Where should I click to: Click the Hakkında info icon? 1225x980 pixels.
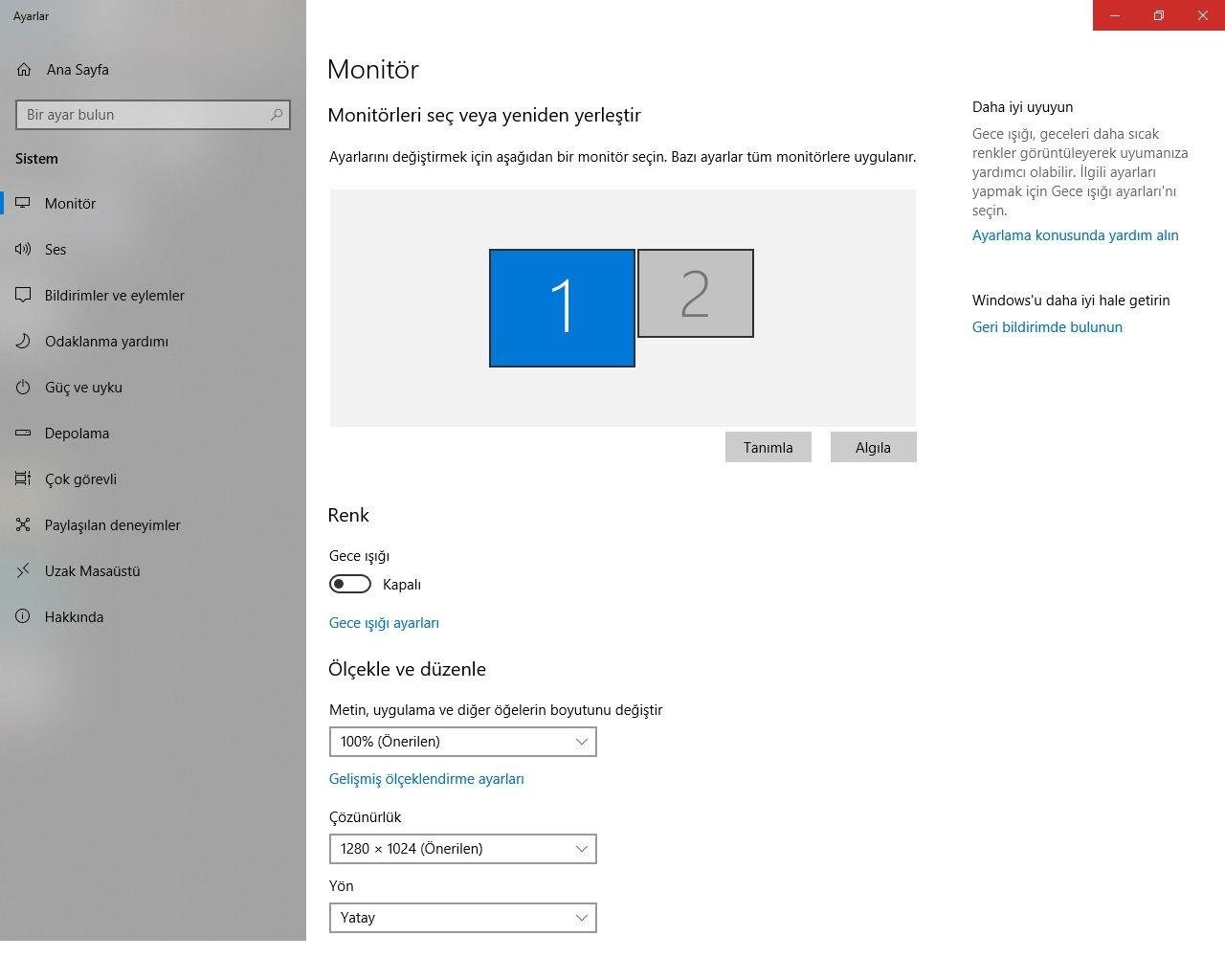click(x=23, y=617)
